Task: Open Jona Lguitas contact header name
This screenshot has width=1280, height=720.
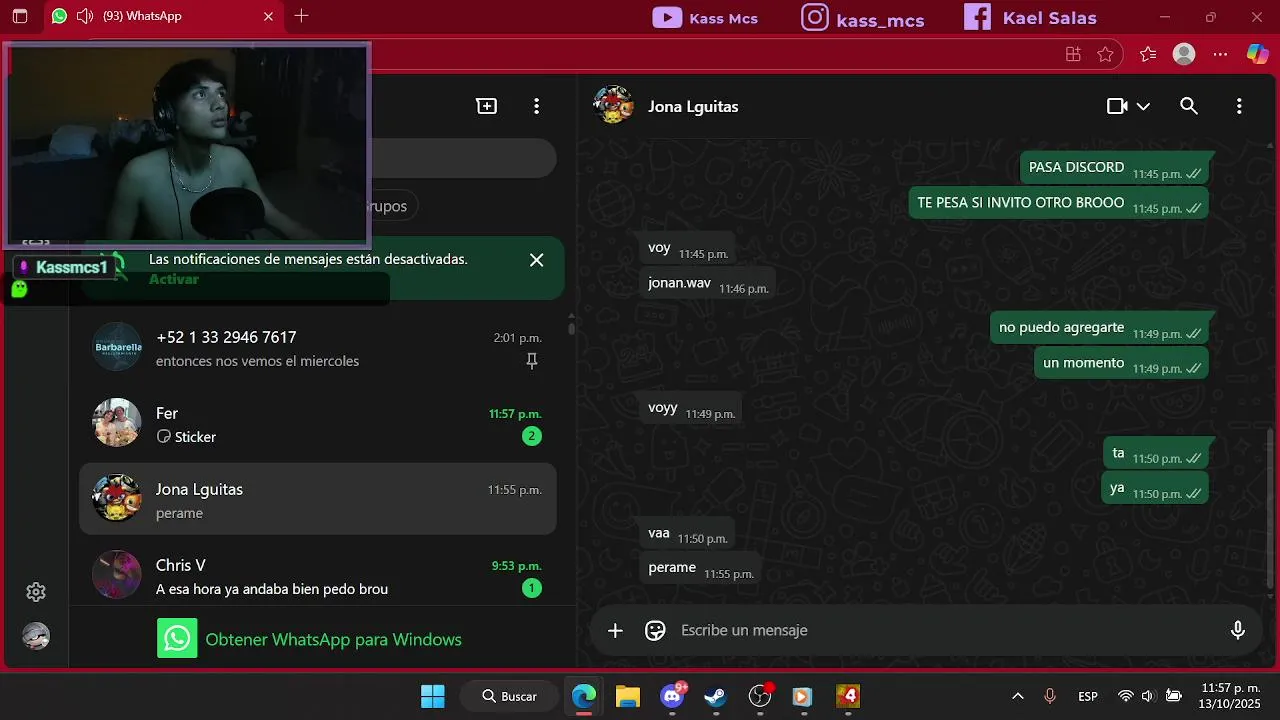Action: pyautogui.click(x=693, y=106)
